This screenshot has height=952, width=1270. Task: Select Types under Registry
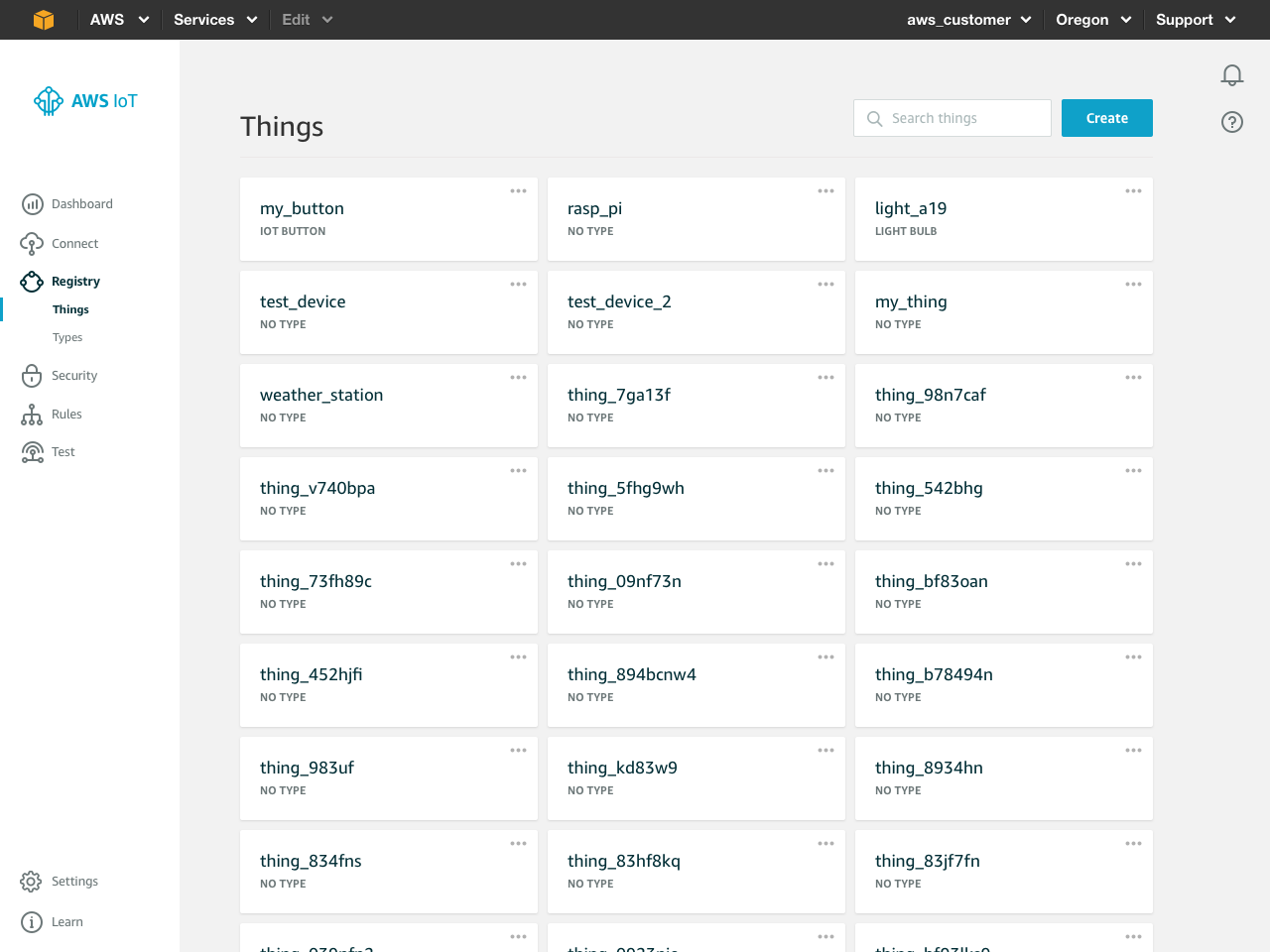click(67, 338)
